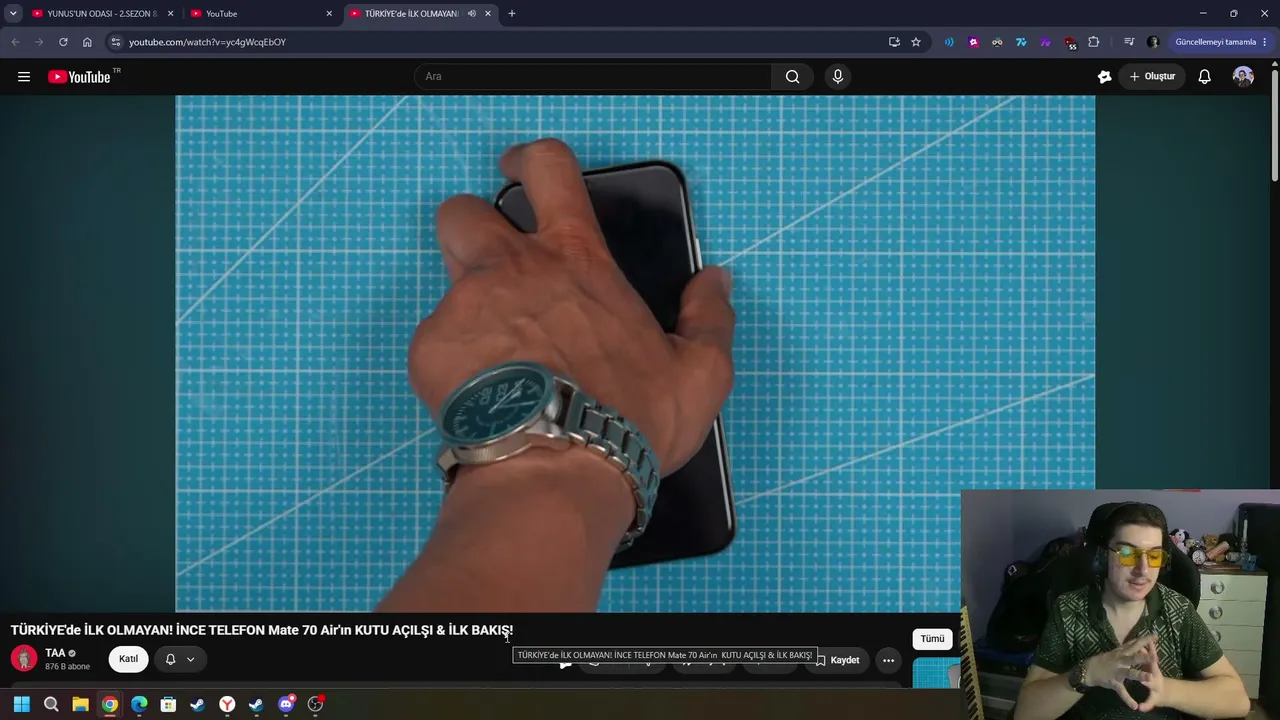
Task: Open Microsoft Edge from the taskbar
Action: (139, 704)
